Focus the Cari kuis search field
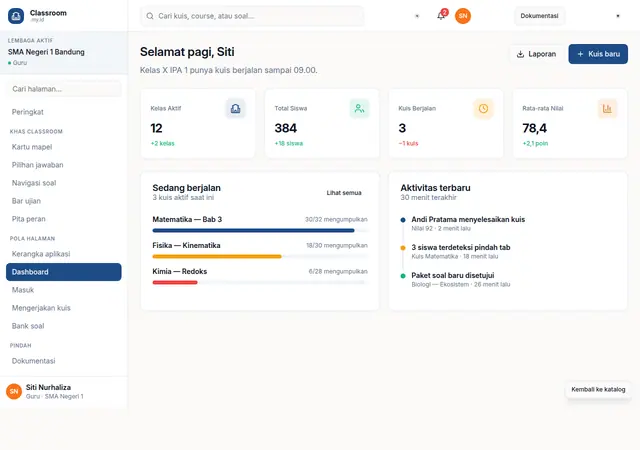 [x=252, y=16]
